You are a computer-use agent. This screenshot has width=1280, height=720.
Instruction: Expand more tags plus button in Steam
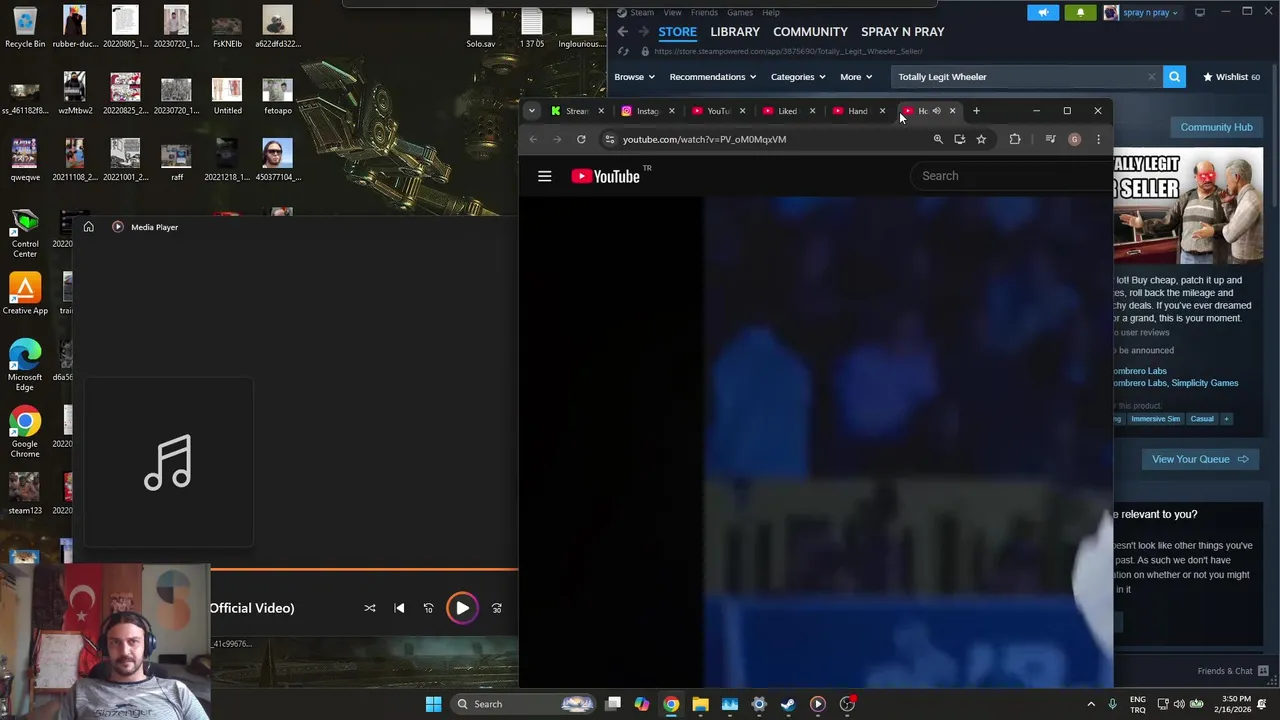[x=1226, y=419]
